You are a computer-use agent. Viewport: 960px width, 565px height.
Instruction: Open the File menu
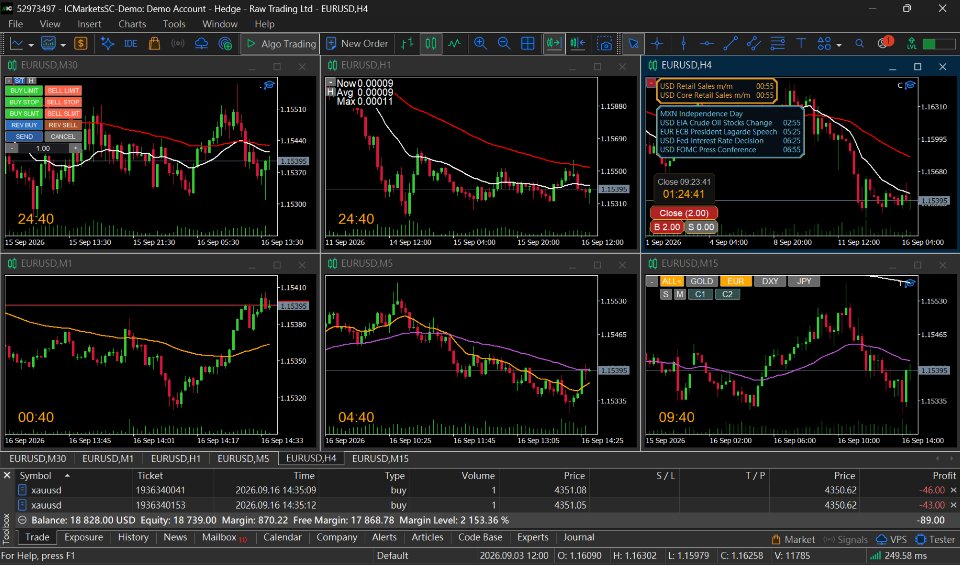point(15,24)
